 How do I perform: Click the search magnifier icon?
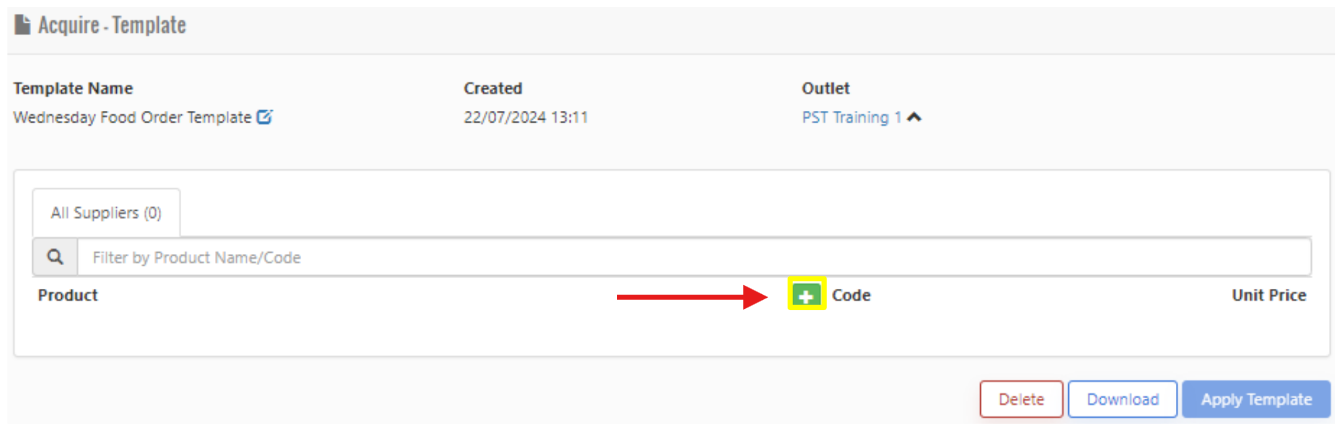56,257
